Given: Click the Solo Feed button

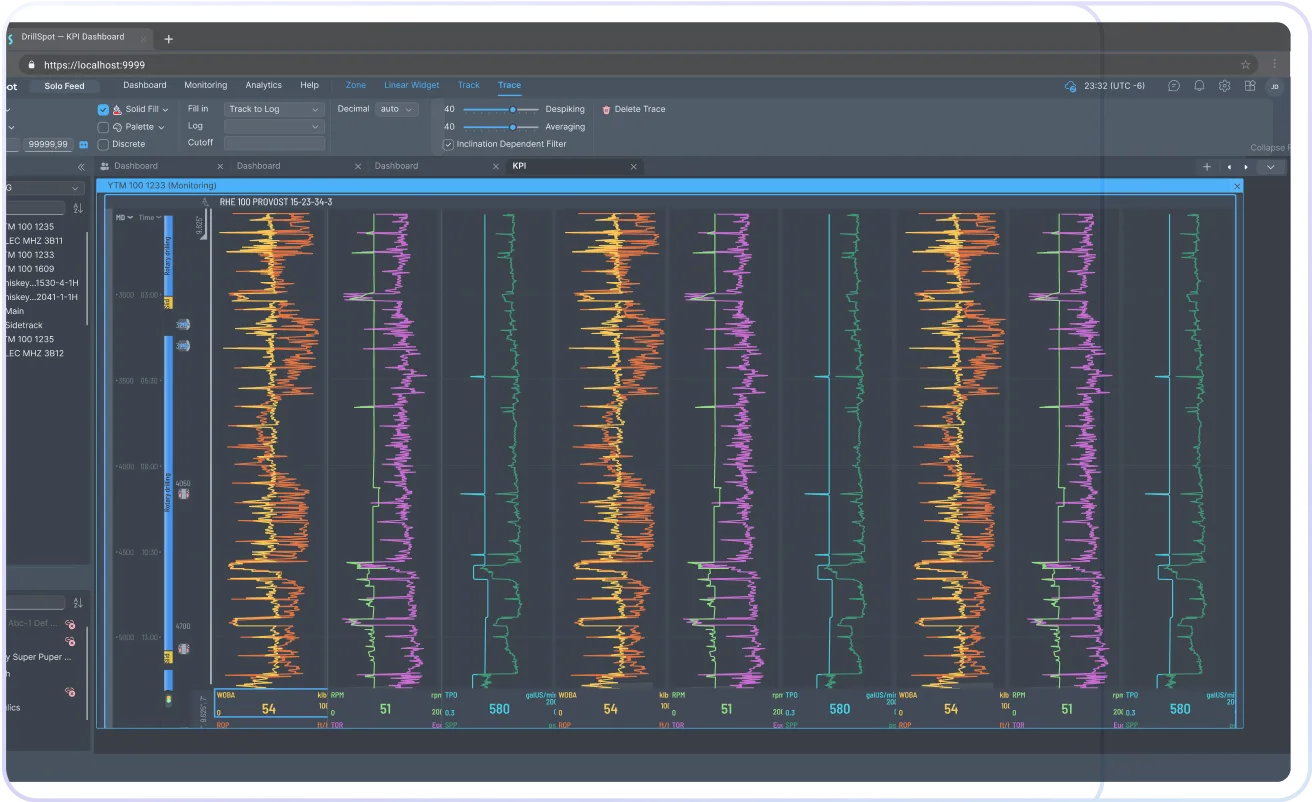Looking at the screenshot, I should click(x=65, y=86).
